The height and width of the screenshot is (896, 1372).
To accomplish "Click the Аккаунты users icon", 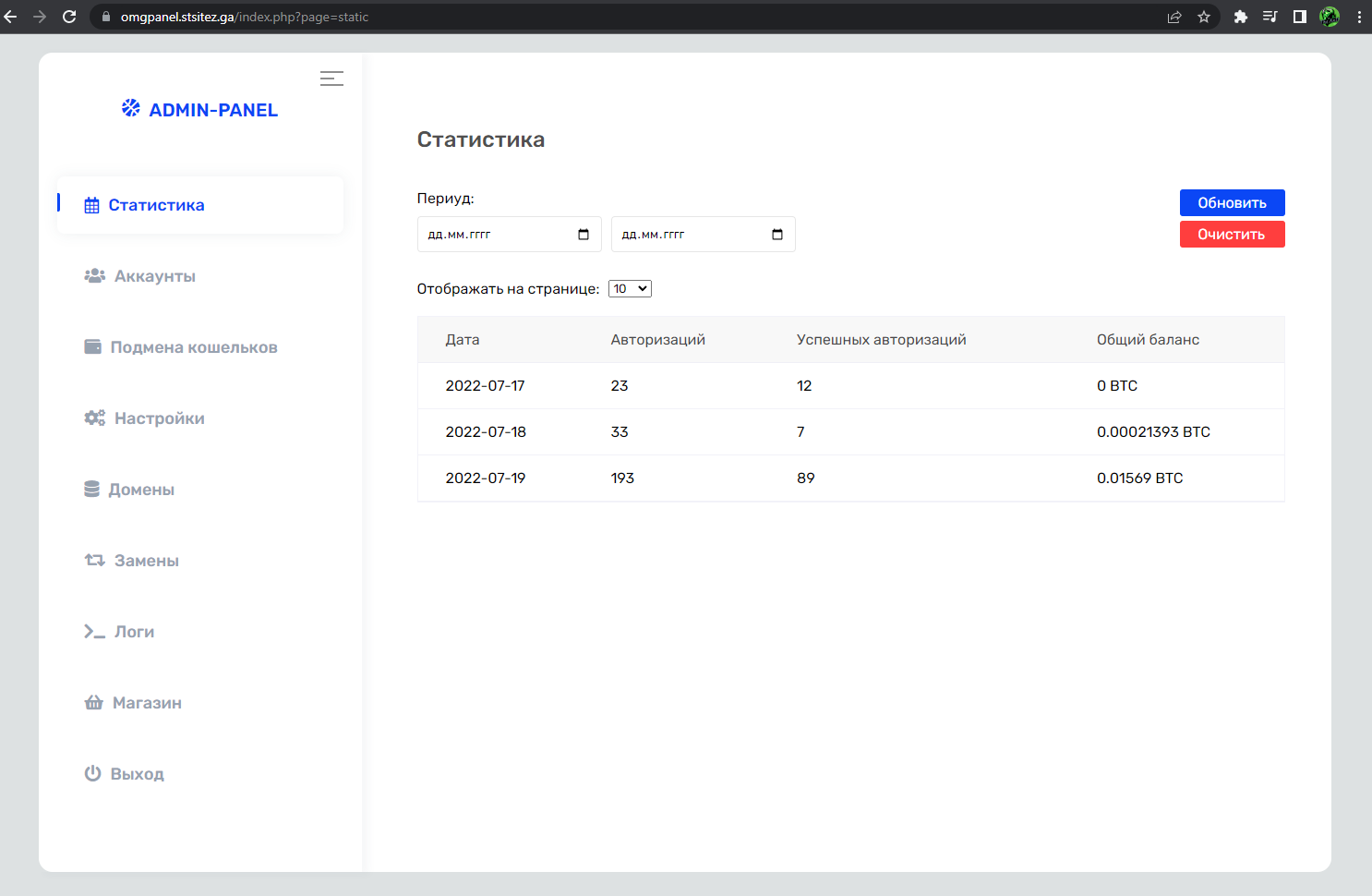I will click(x=94, y=276).
